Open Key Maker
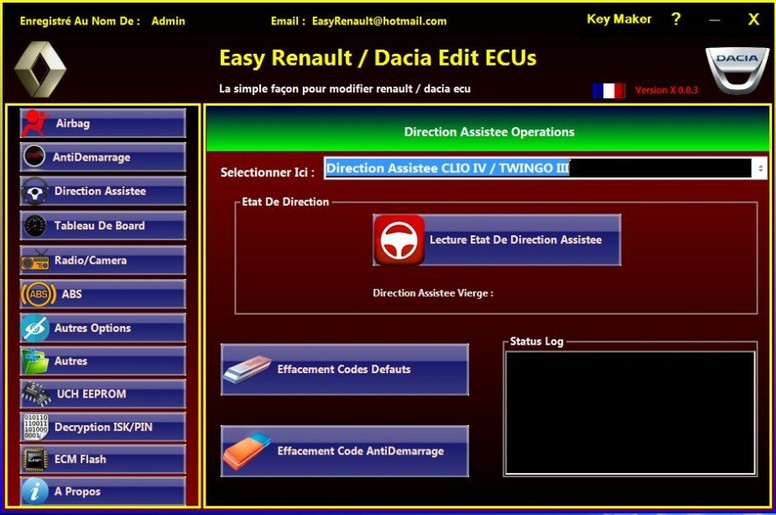The height and width of the screenshot is (515, 776). click(619, 19)
